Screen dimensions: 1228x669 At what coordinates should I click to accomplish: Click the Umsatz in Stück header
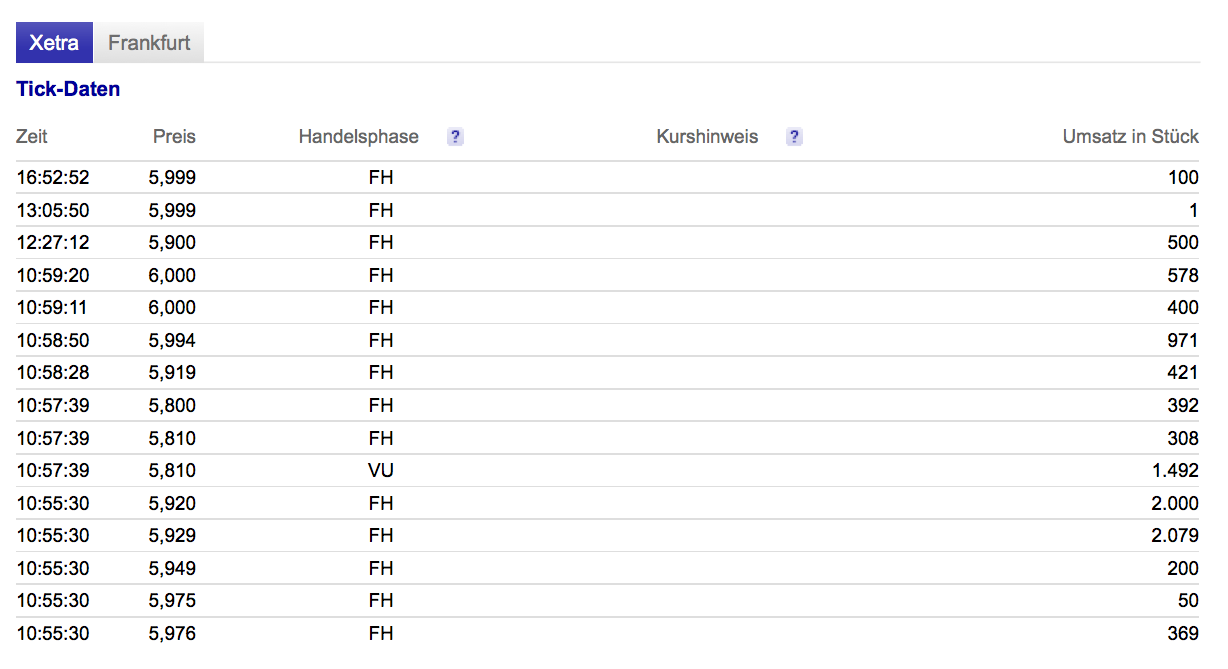[1130, 137]
